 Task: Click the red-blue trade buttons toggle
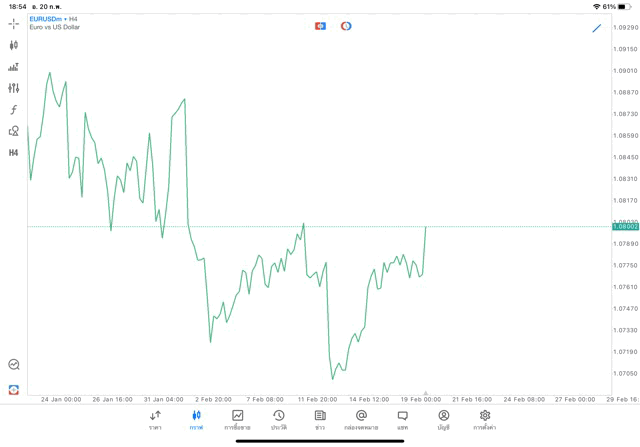320,26
